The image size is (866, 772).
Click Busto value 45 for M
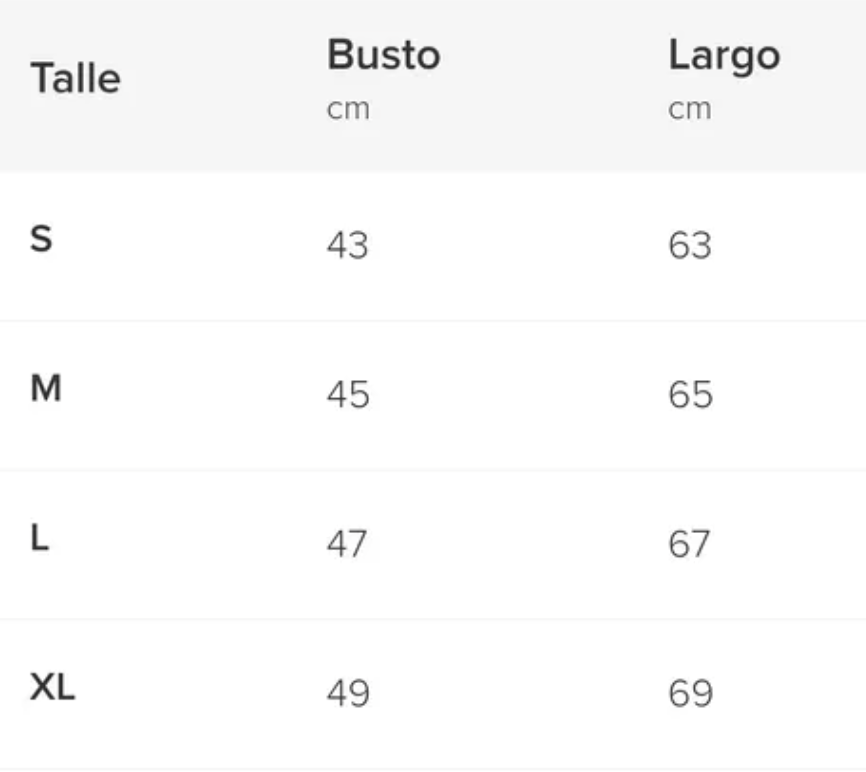[x=348, y=394]
